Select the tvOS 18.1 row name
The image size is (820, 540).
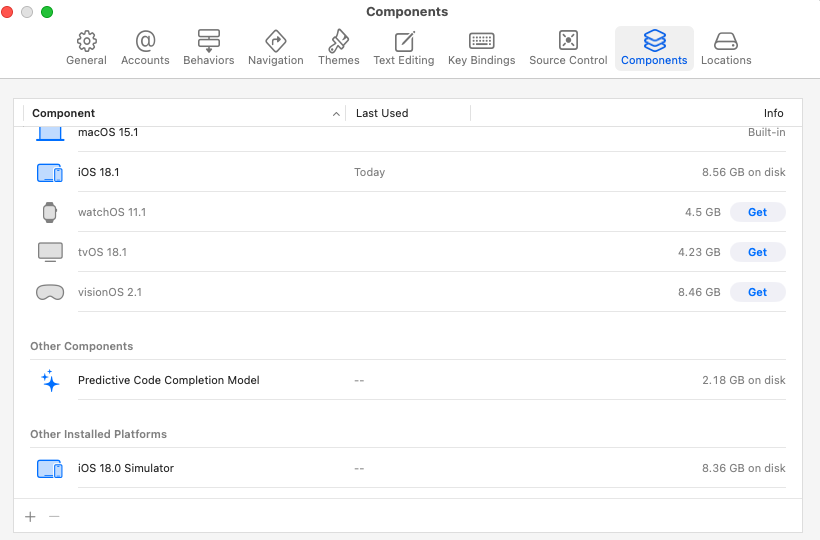point(102,252)
